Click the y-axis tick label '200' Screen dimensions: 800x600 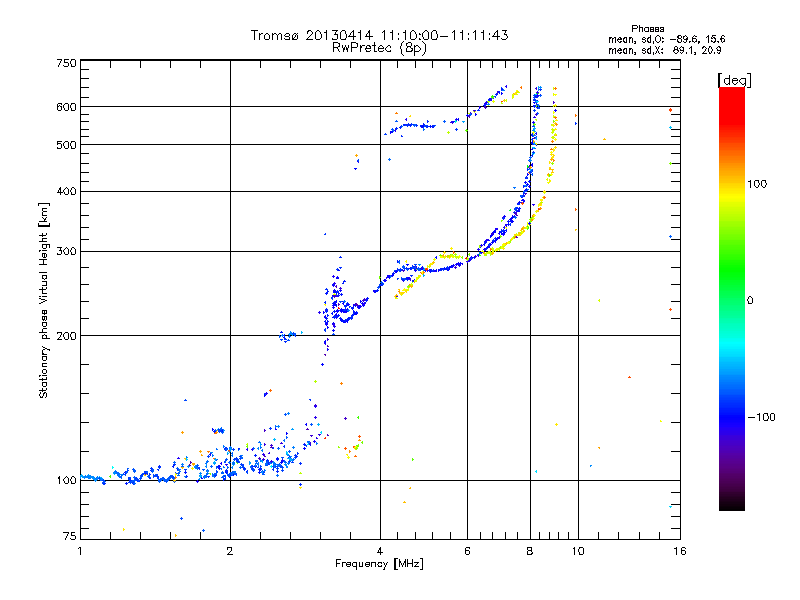[x=66, y=336]
